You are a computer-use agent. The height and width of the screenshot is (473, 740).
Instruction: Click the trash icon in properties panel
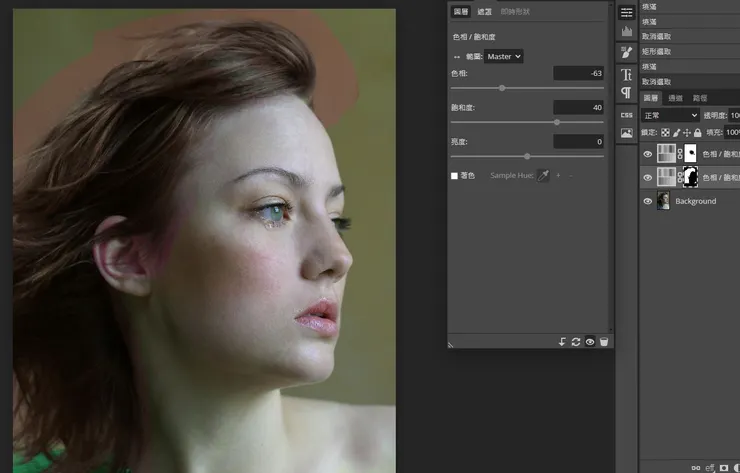click(604, 342)
